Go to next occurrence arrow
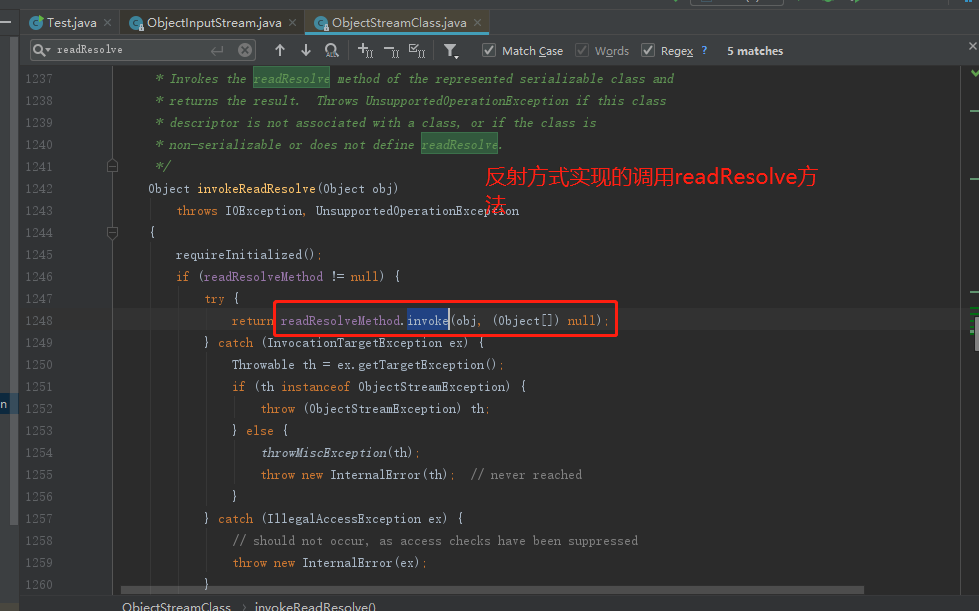979x611 pixels. pyautogui.click(x=306, y=51)
